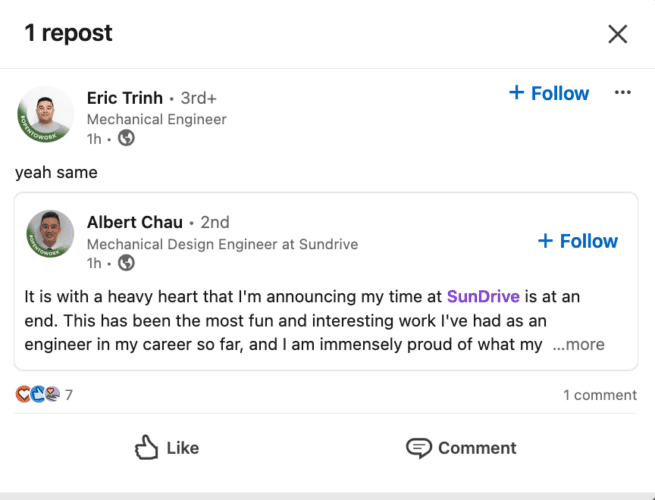Click the SunDrive company mention
The image size is (655, 500).
click(x=482, y=297)
